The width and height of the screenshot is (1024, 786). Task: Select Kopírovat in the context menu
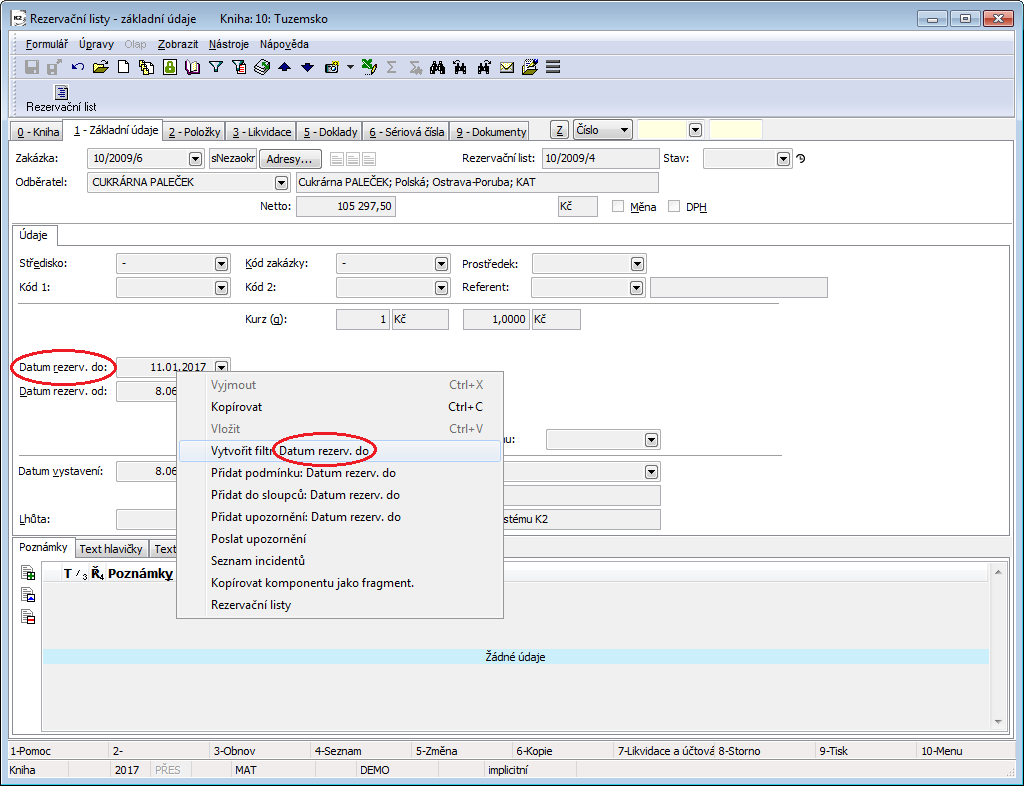[x=236, y=407]
